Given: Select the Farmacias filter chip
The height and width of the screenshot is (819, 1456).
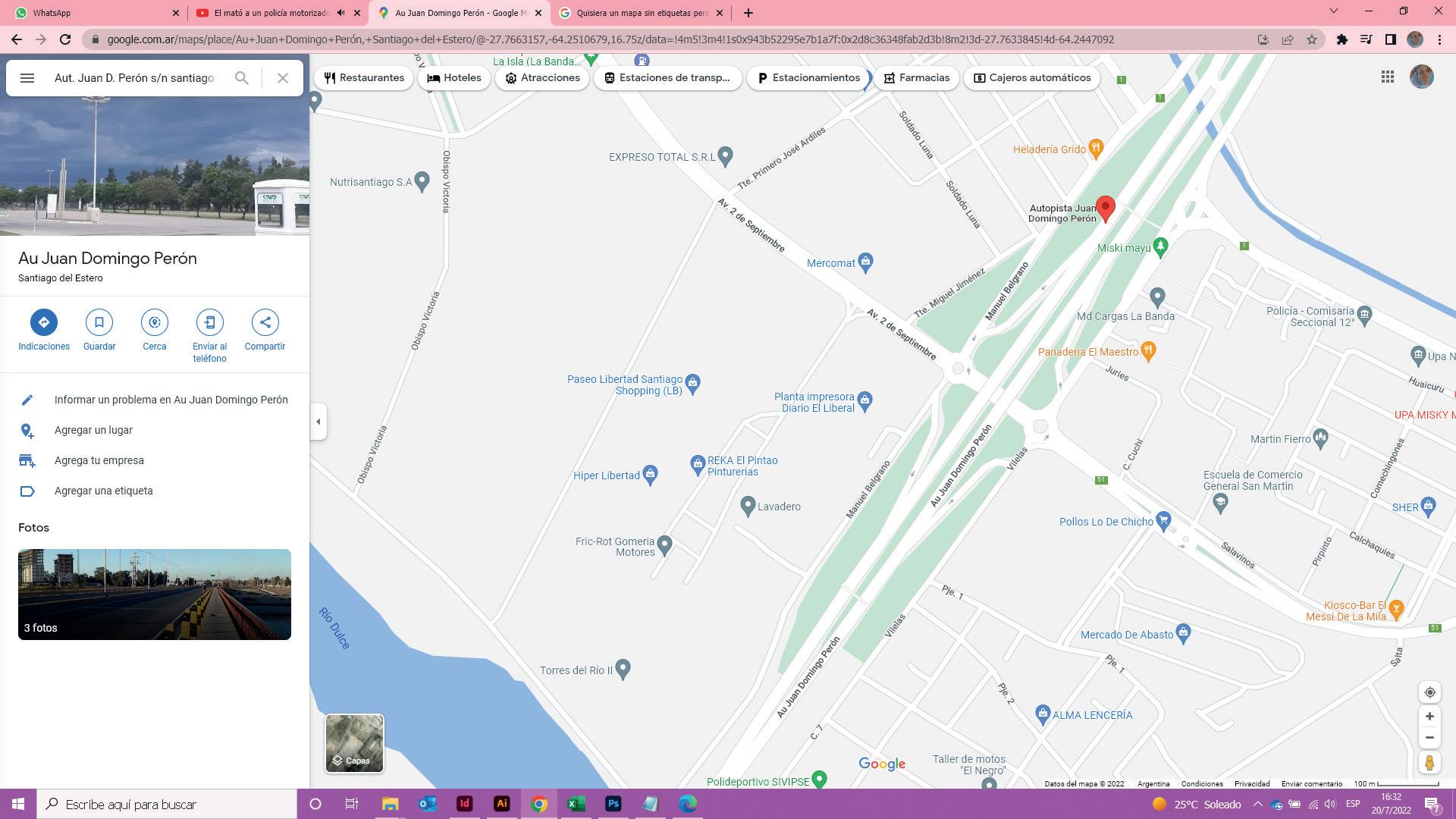Looking at the screenshot, I should [916, 78].
